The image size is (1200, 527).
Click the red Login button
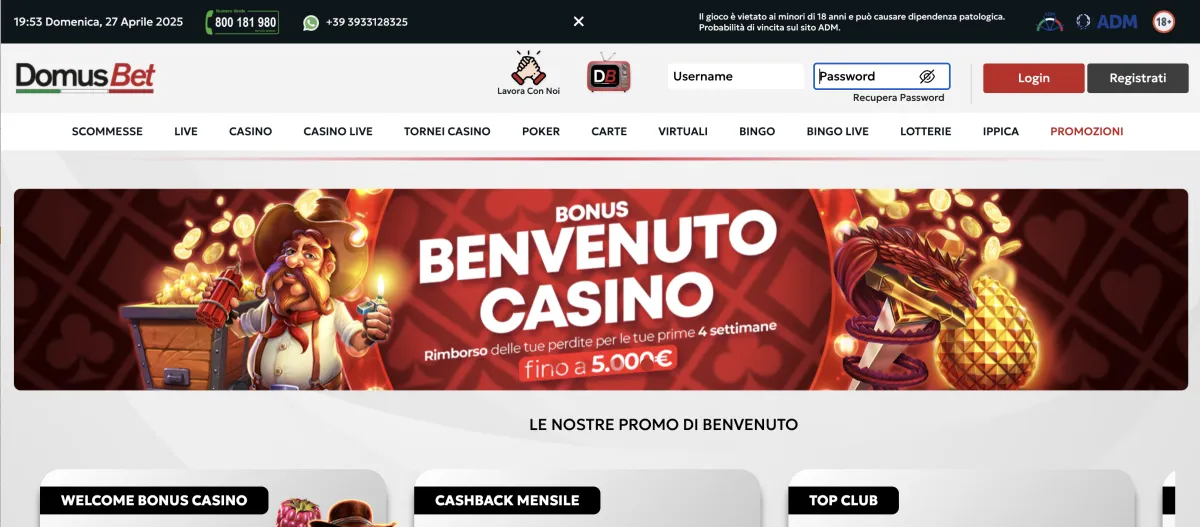(x=1034, y=78)
